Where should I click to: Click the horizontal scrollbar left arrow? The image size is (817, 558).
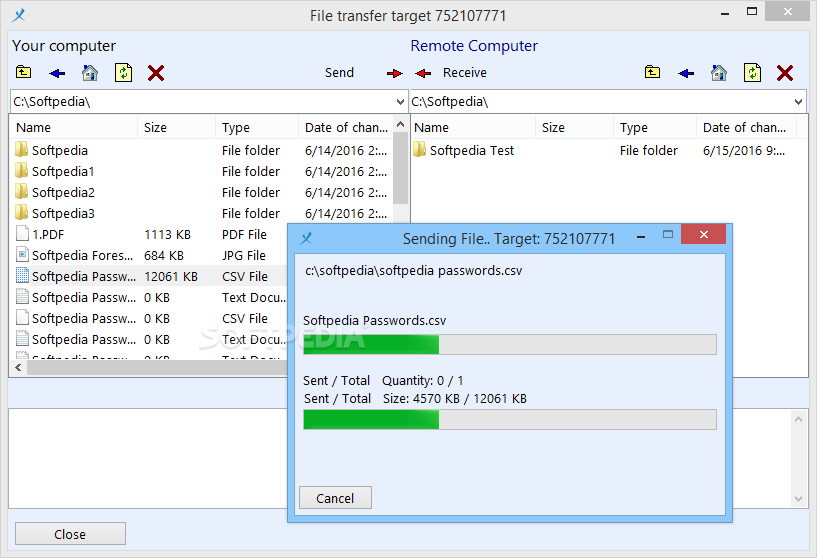click(18, 367)
